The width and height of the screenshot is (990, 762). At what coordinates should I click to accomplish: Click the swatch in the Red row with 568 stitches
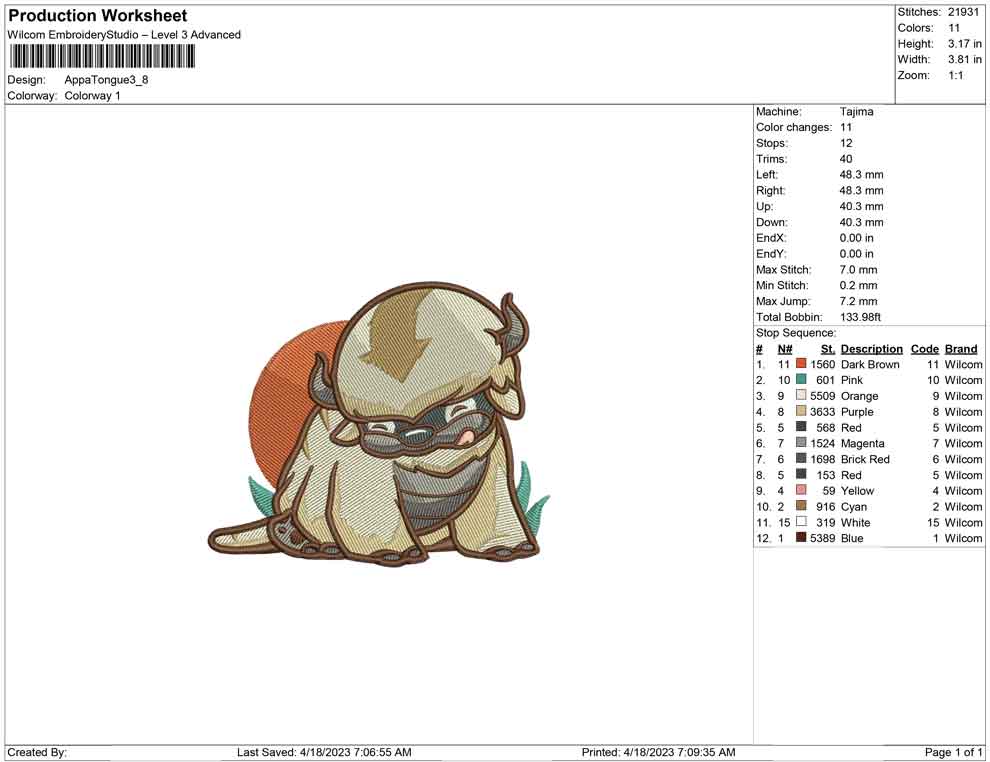click(801, 427)
